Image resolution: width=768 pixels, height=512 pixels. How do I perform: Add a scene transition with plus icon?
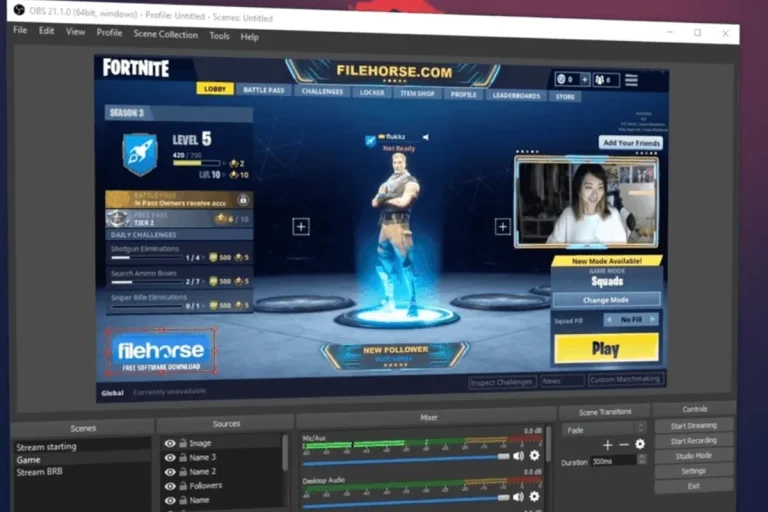coord(607,445)
